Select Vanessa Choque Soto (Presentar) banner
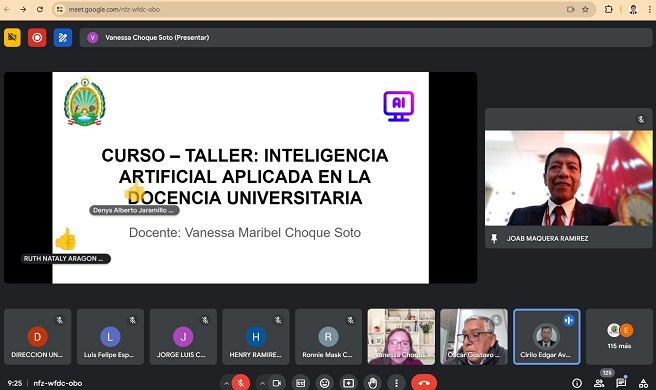Image resolution: width=656 pixels, height=390 pixels. click(366, 38)
